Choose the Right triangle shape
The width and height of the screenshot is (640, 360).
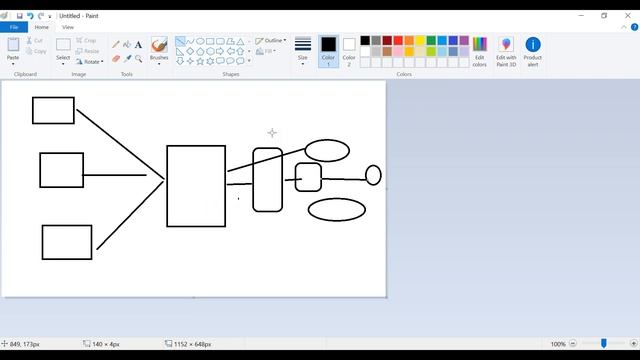(x=180, y=51)
